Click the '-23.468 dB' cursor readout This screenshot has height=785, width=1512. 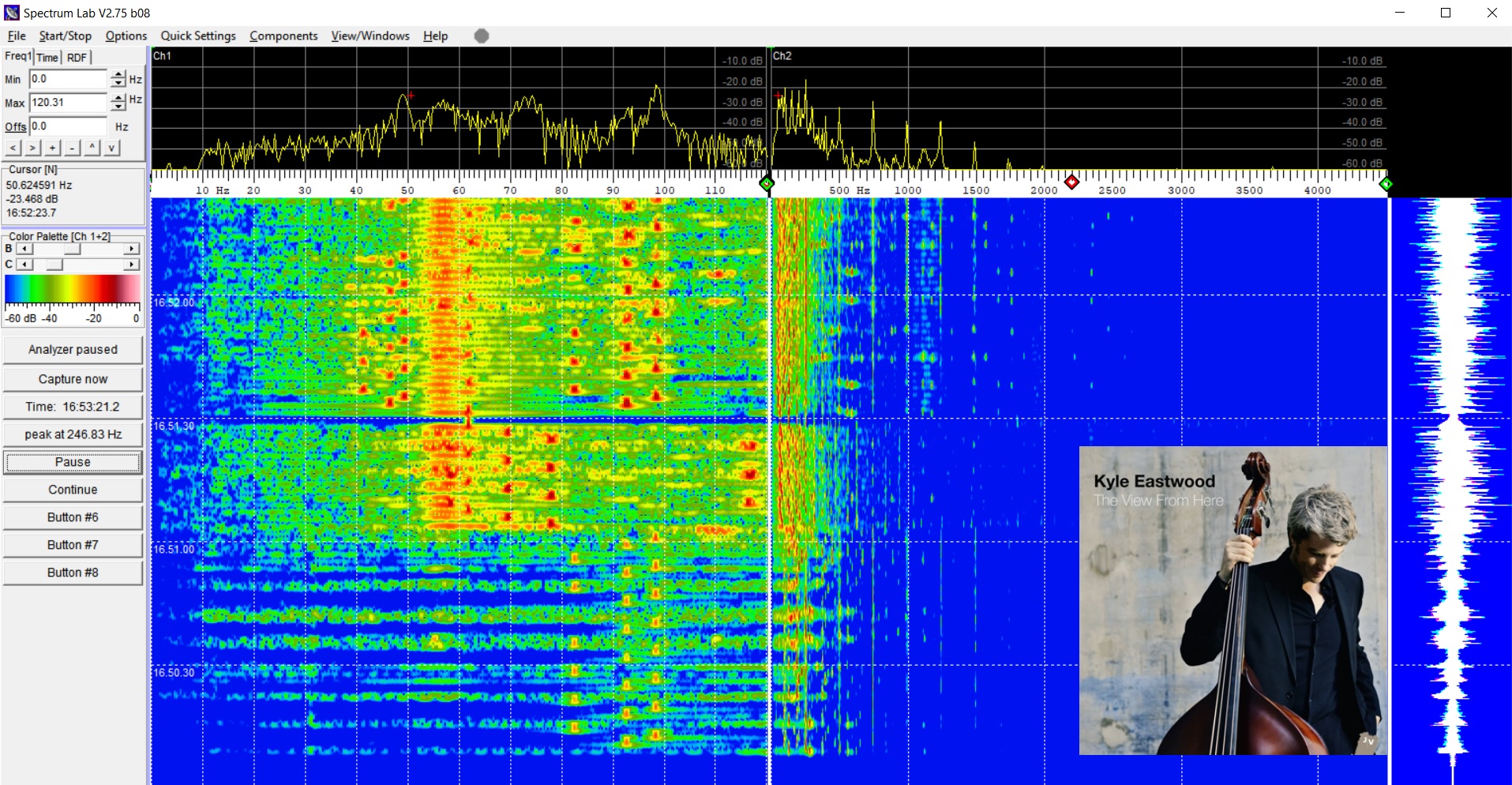pyautogui.click(x=32, y=199)
